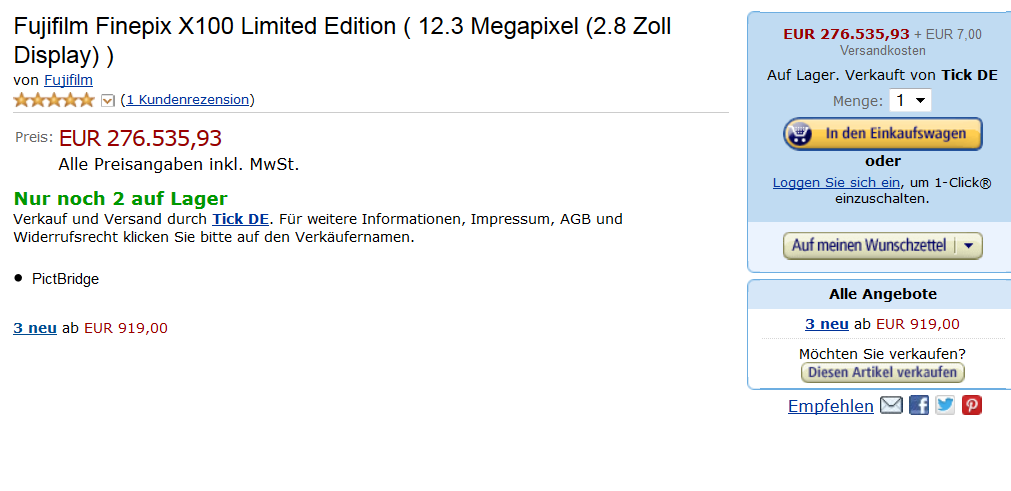1011x491 pixels.
Task: Click the '3 neu' link below PictBridge
Action: pyautogui.click(x=35, y=328)
